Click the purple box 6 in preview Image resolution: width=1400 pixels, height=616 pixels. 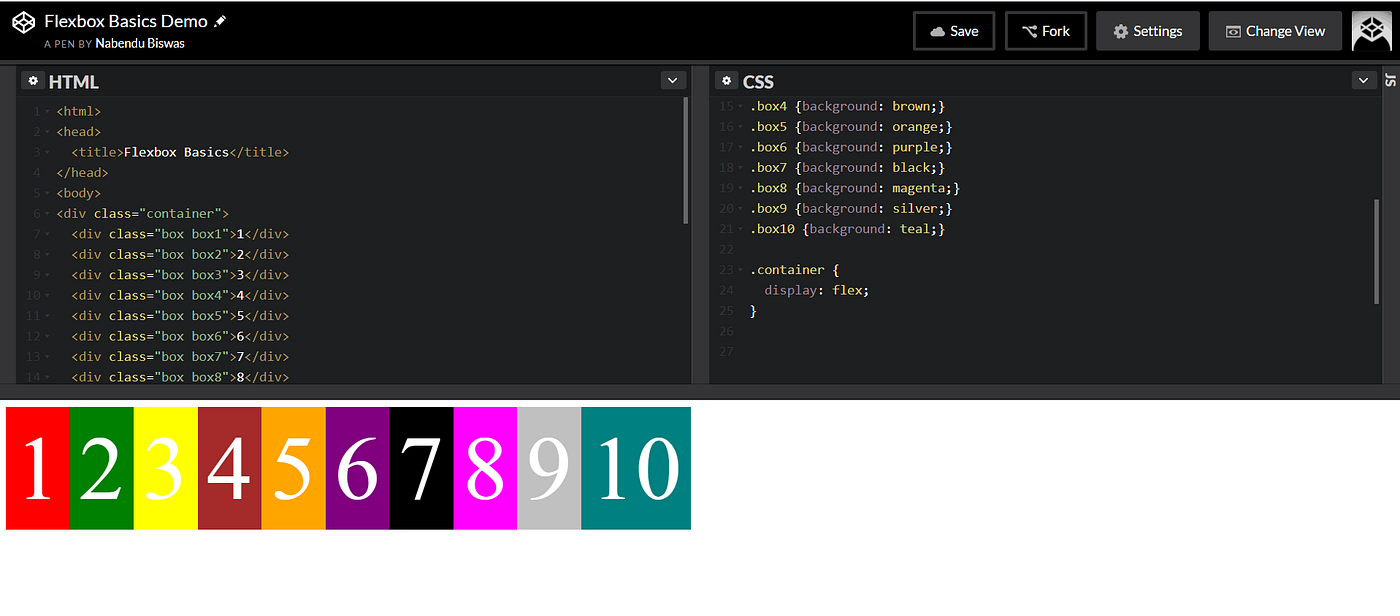click(358, 468)
